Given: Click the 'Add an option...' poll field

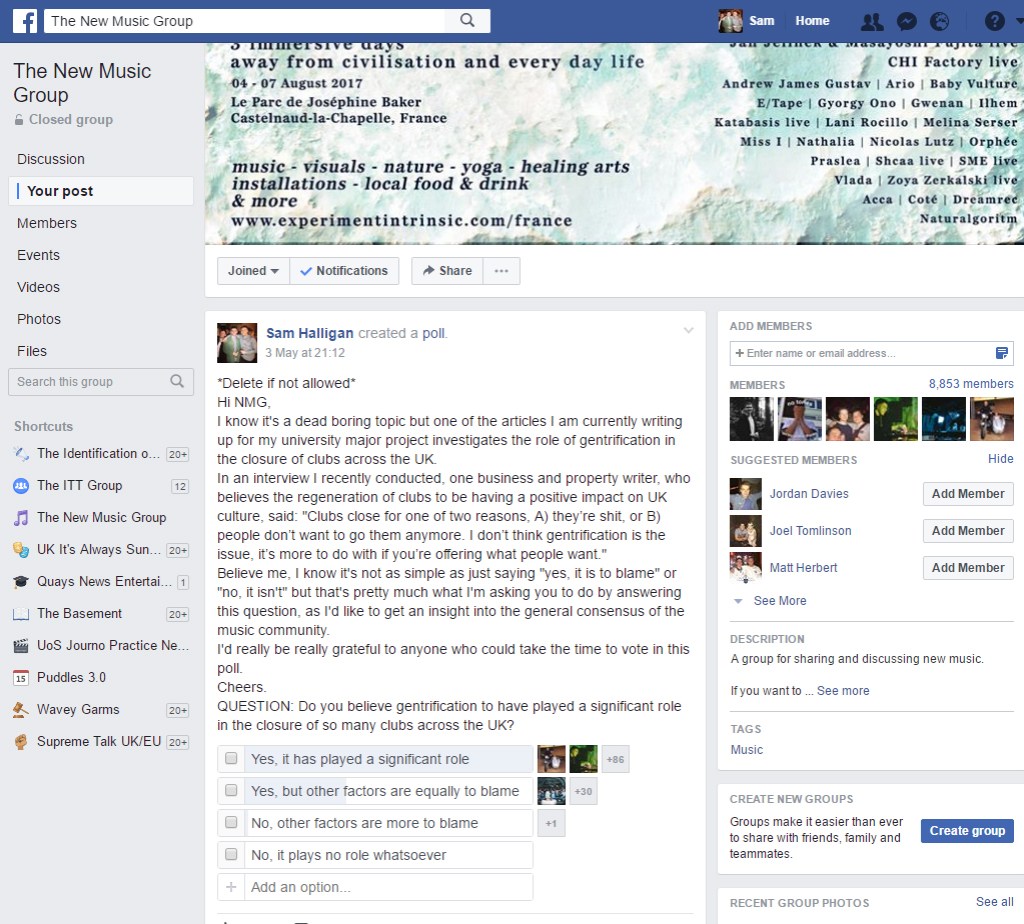Looking at the screenshot, I should coord(387,887).
